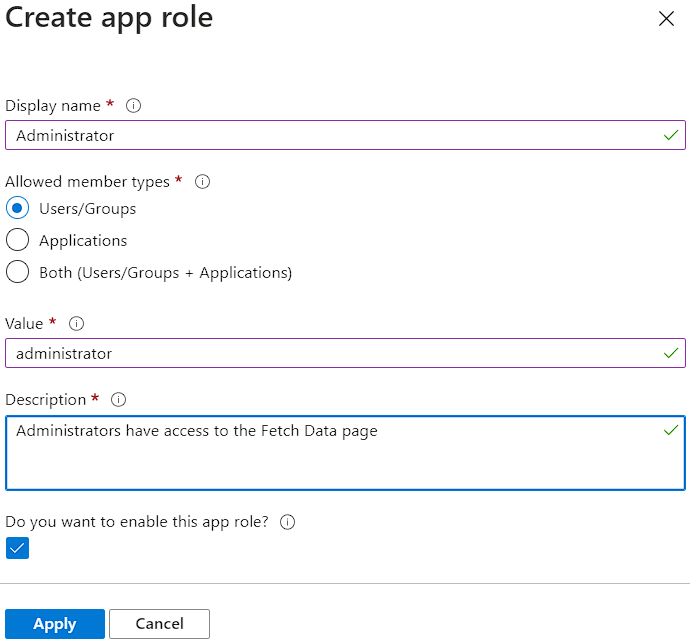Close the Create app role panel
690x640 pixels.
tap(666, 19)
